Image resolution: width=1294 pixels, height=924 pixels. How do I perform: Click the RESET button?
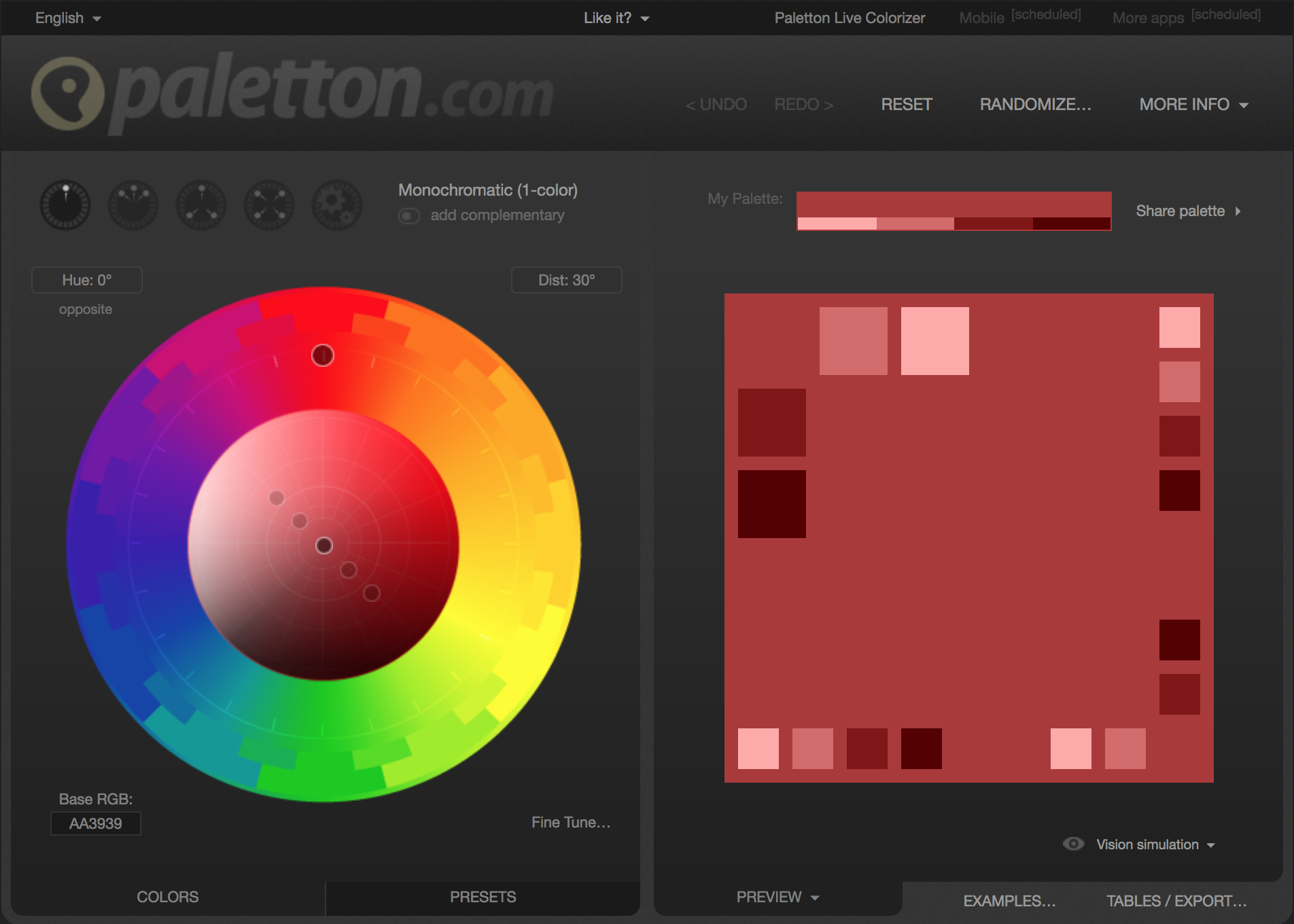pos(907,105)
